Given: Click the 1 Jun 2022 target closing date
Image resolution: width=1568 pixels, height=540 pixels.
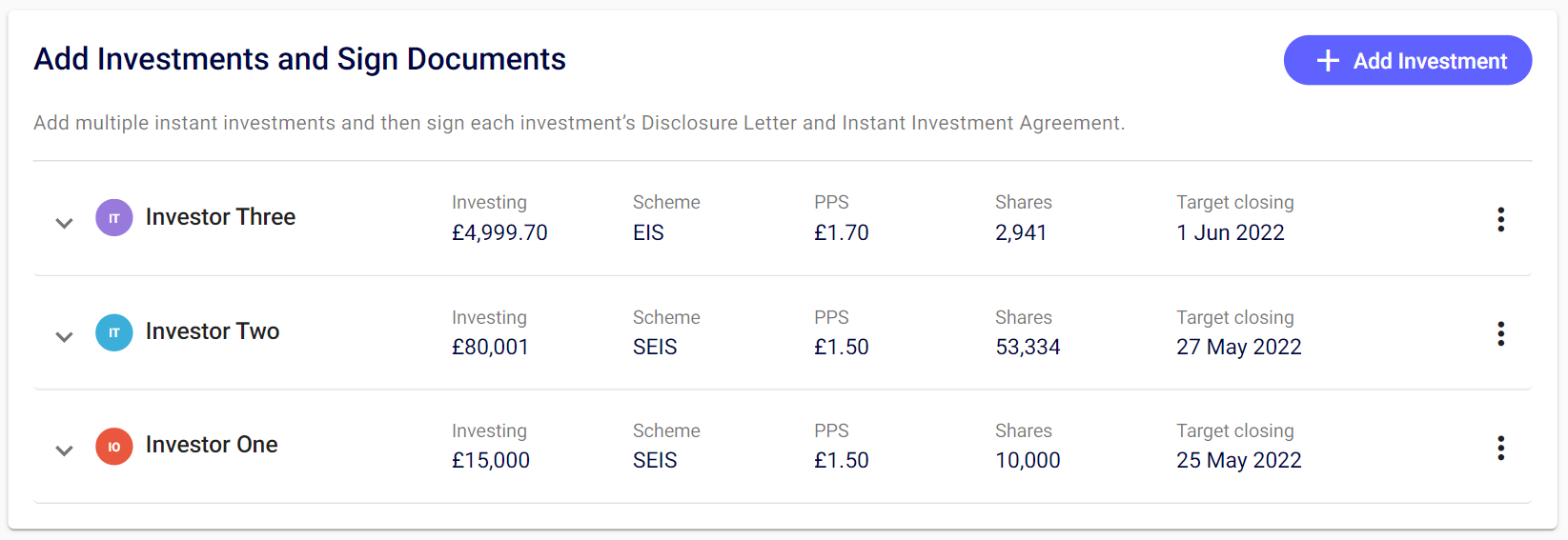Looking at the screenshot, I should 1230,232.
